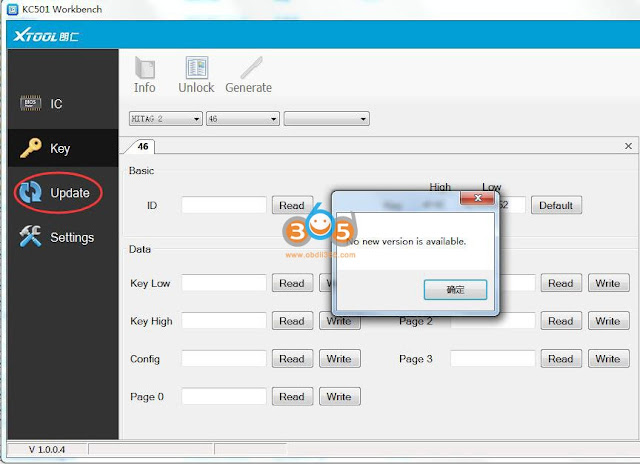
Task: Confirm the no new version dialog
Action: tap(455, 290)
